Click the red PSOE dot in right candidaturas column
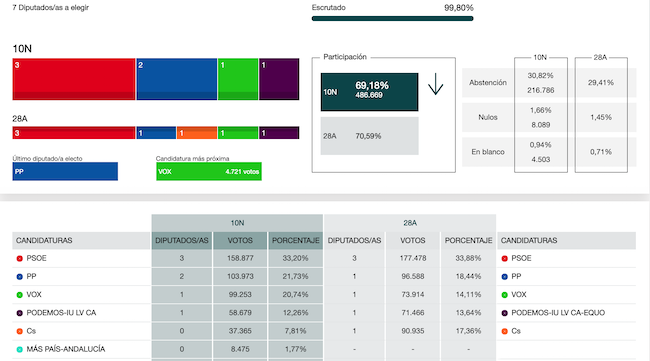The height and width of the screenshot is (361, 650). coord(504,259)
